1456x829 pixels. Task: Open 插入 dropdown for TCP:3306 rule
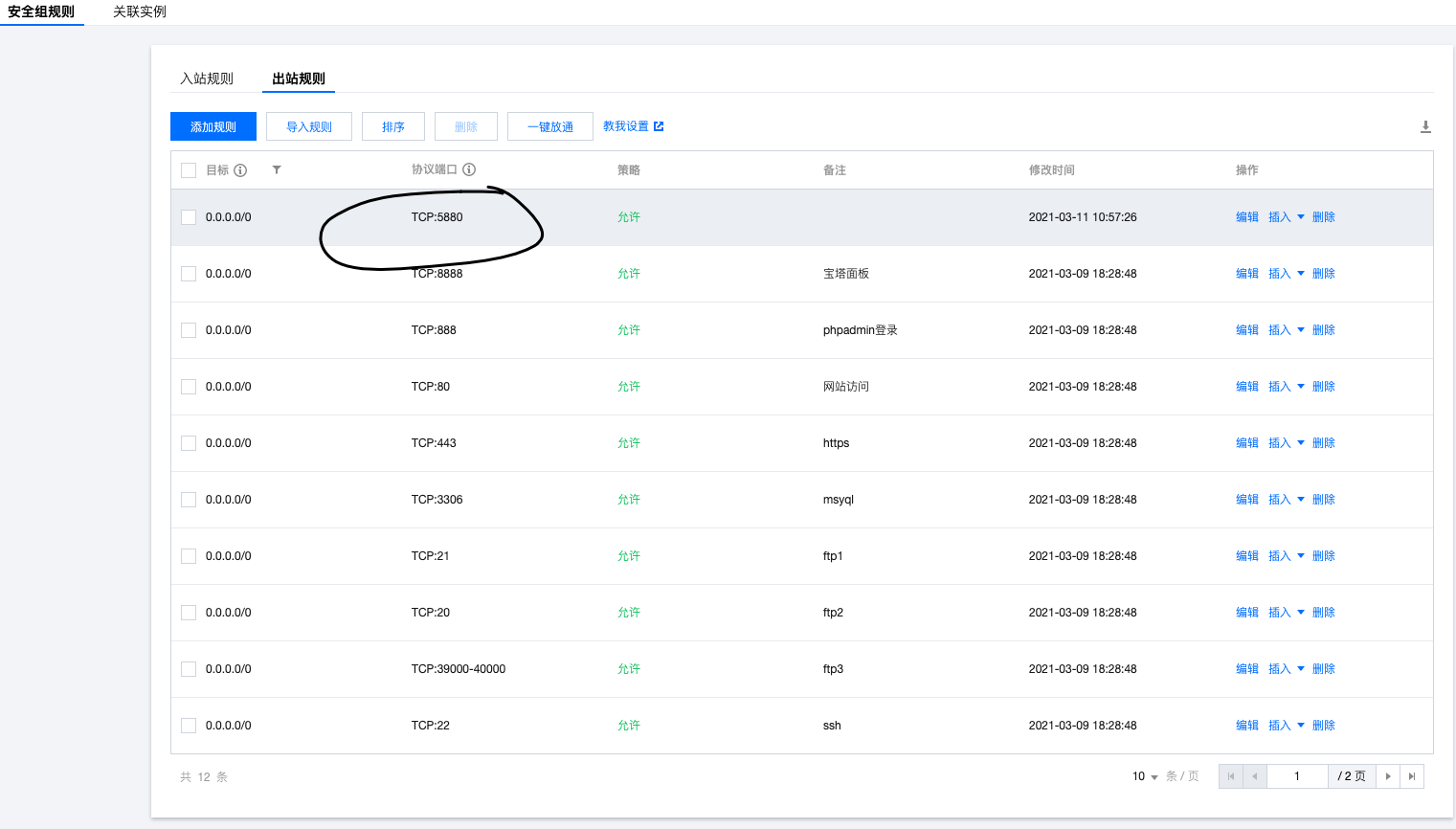point(1287,500)
